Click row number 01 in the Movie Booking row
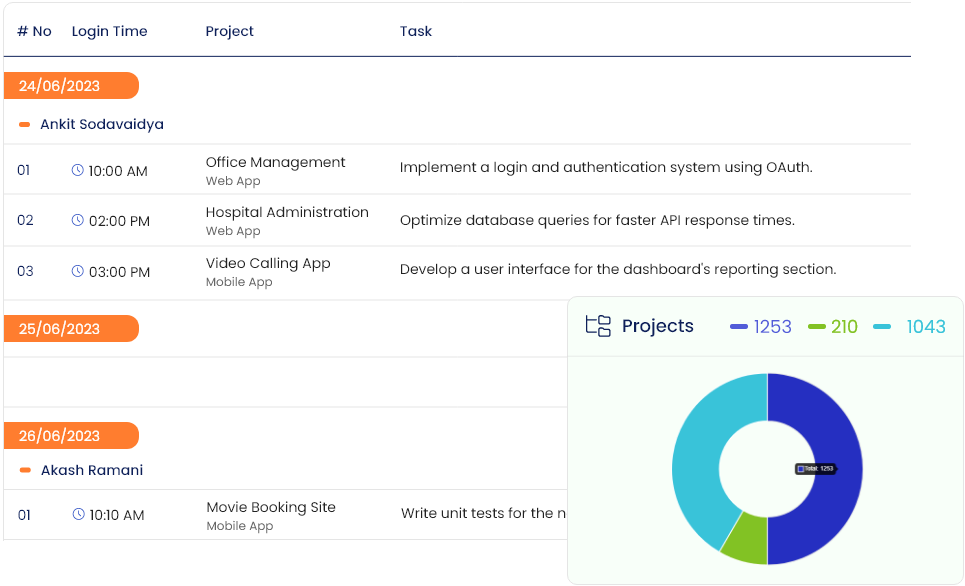965x586 pixels. 24,515
